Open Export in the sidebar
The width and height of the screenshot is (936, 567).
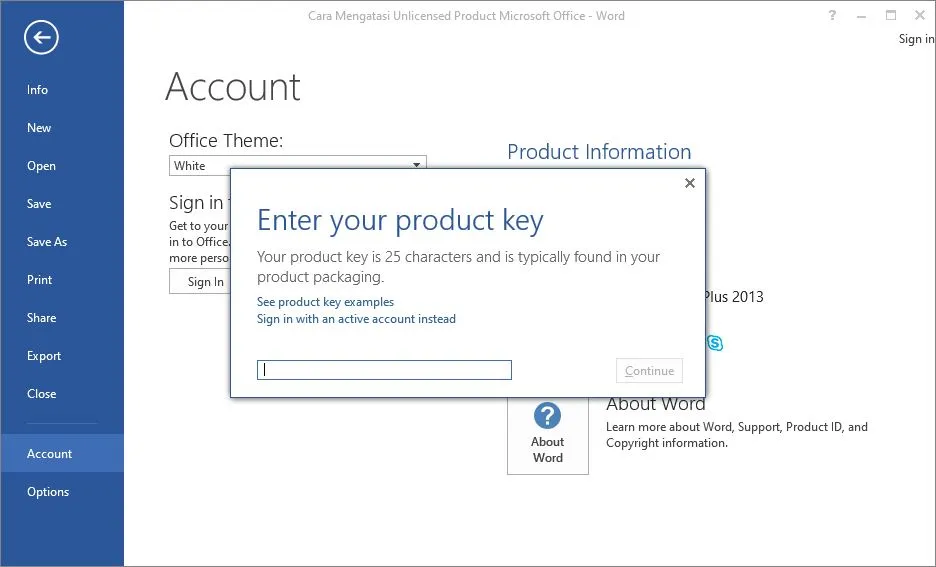tap(44, 356)
